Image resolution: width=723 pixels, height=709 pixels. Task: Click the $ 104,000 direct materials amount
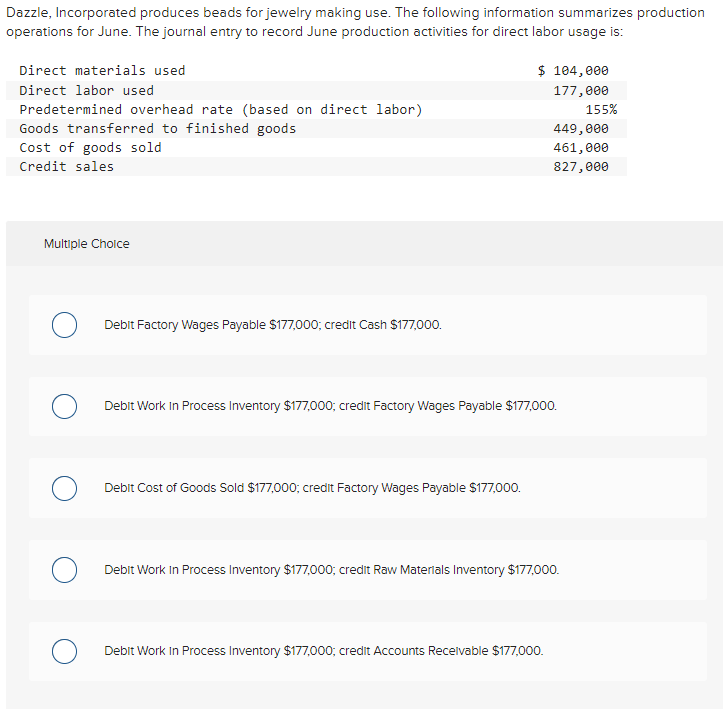point(573,71)
